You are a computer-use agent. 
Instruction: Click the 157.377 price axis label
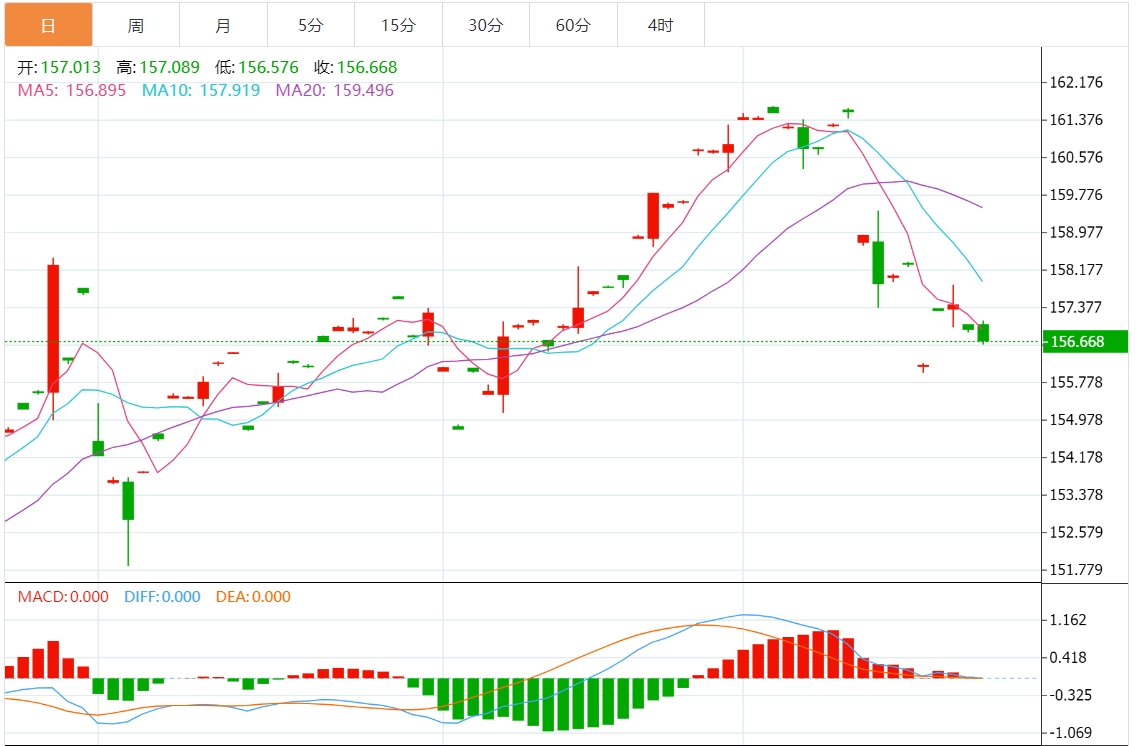1076,307
